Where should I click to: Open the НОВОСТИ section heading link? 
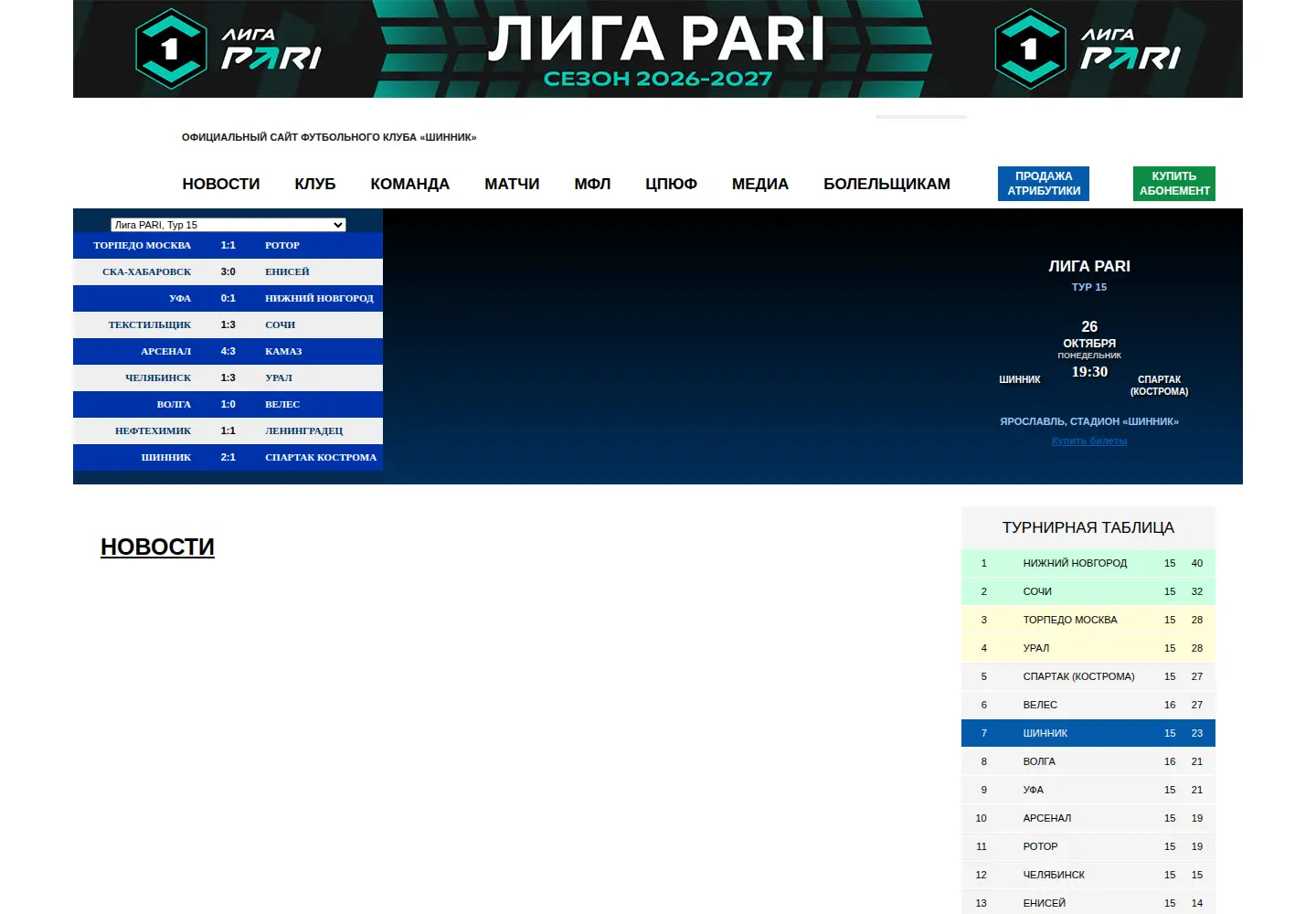[x=157, y=547]
